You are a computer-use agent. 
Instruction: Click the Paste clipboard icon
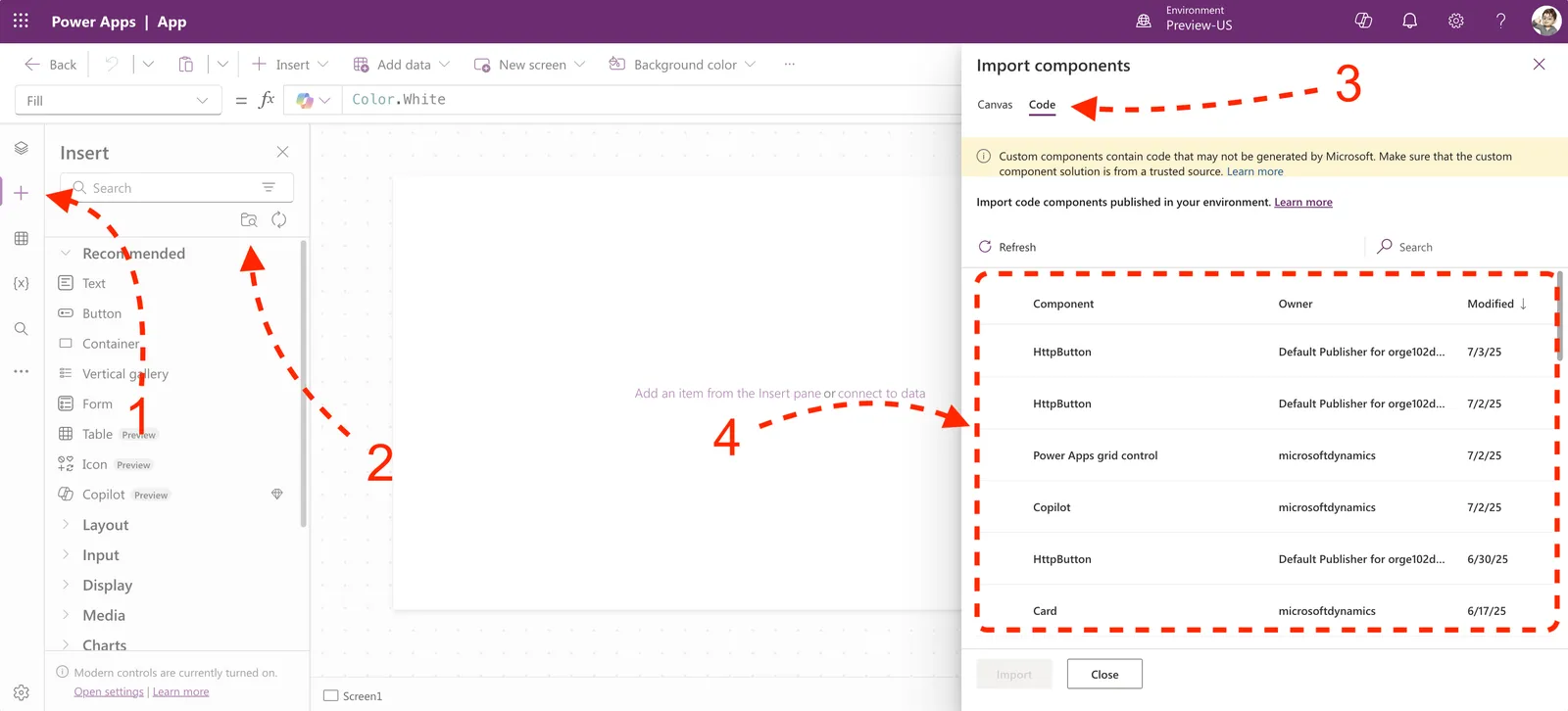pos(185,64)
